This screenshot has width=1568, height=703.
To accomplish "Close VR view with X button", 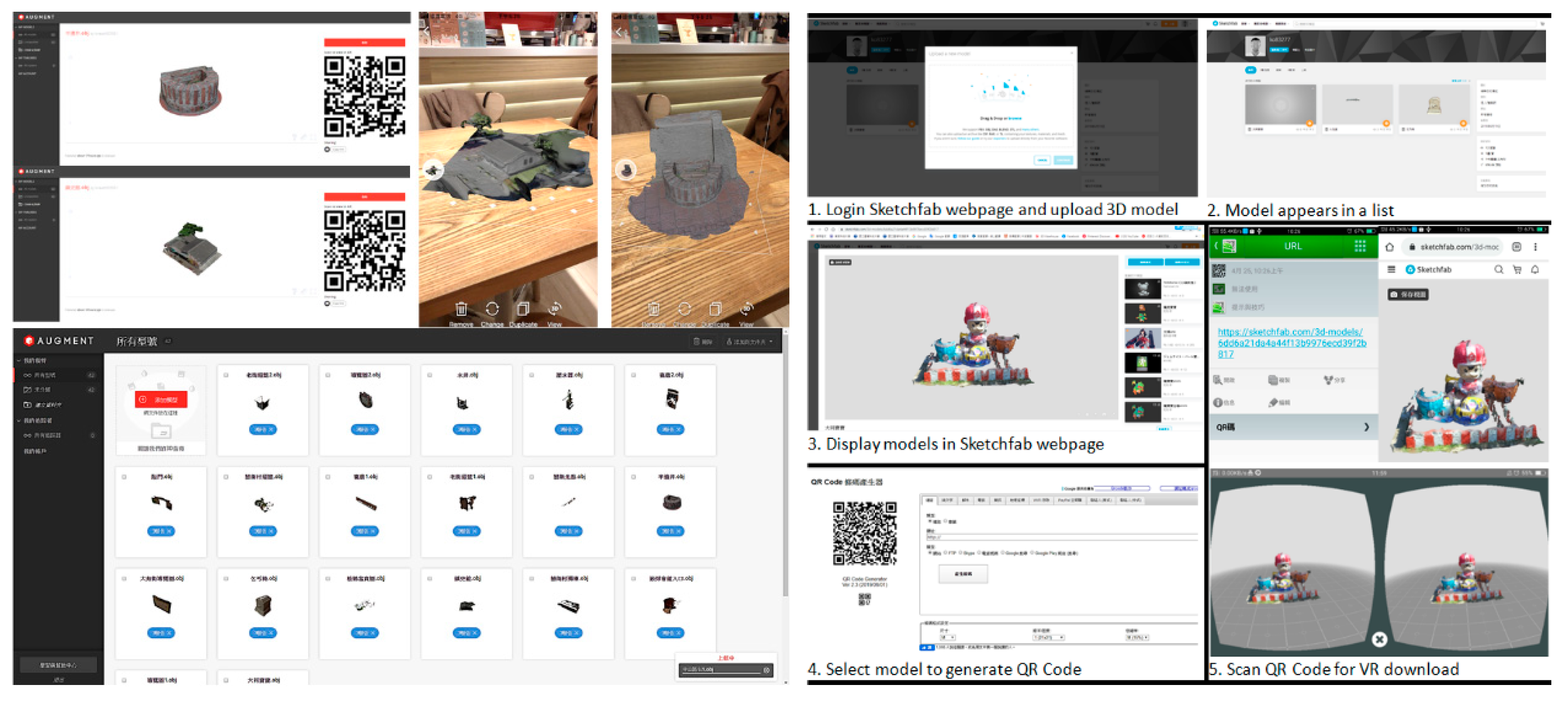I will click(x=1379, y=639).
